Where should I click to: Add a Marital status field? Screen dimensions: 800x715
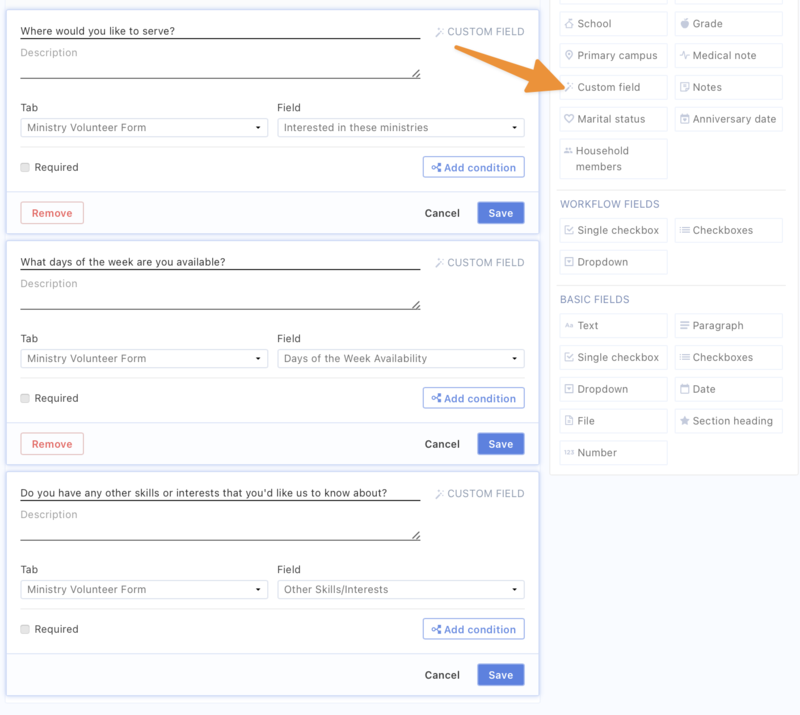612,119
